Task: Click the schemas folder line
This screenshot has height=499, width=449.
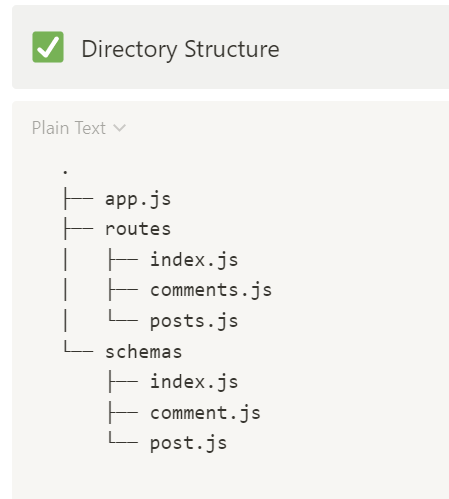Action: [x=144, y=352]
